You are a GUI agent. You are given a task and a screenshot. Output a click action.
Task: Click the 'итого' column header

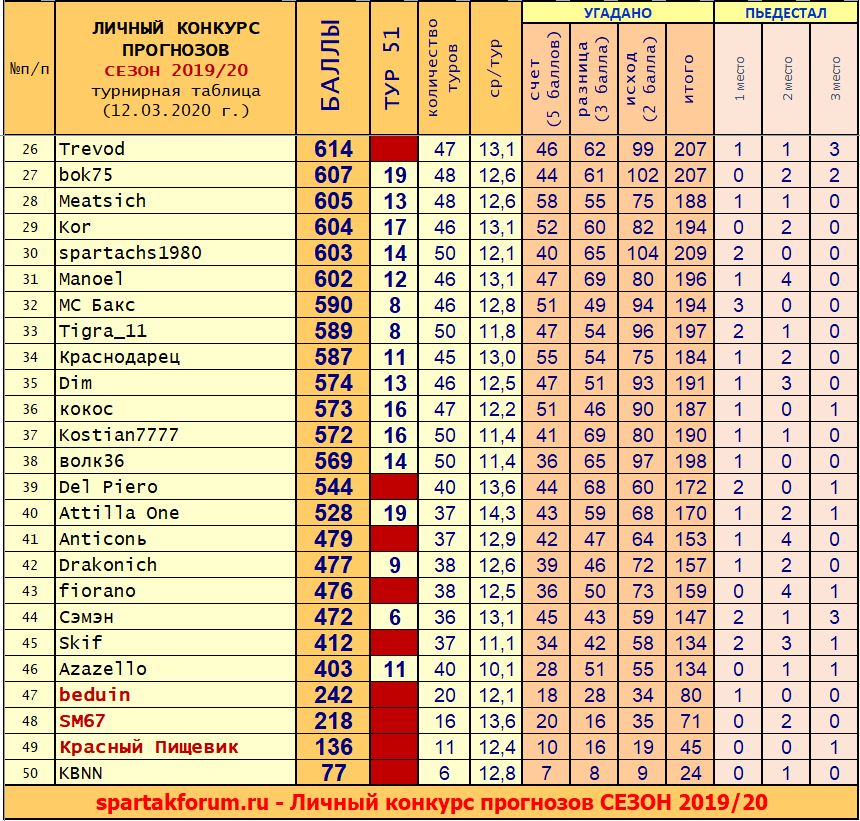point(689,78)
